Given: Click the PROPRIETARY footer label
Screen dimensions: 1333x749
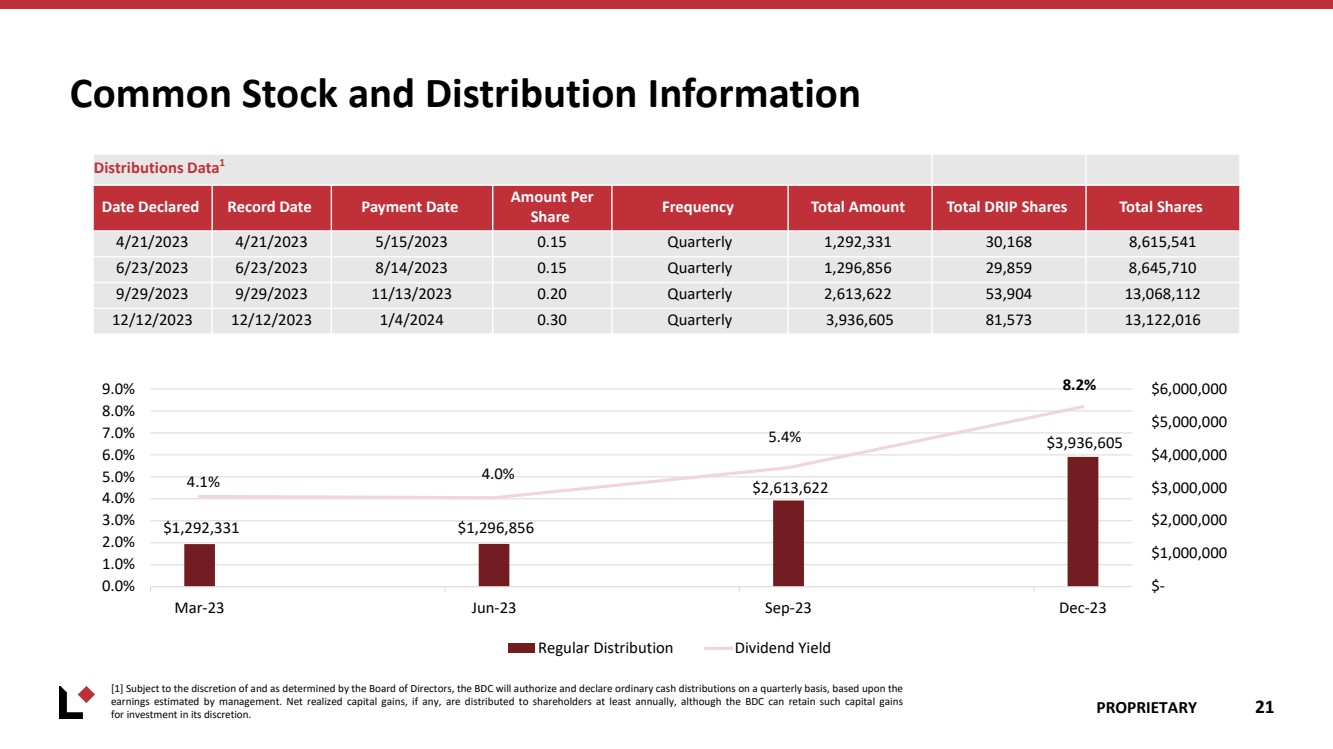Looking at the screenshot, I should pyautogui.click(x=1146, y=708).
